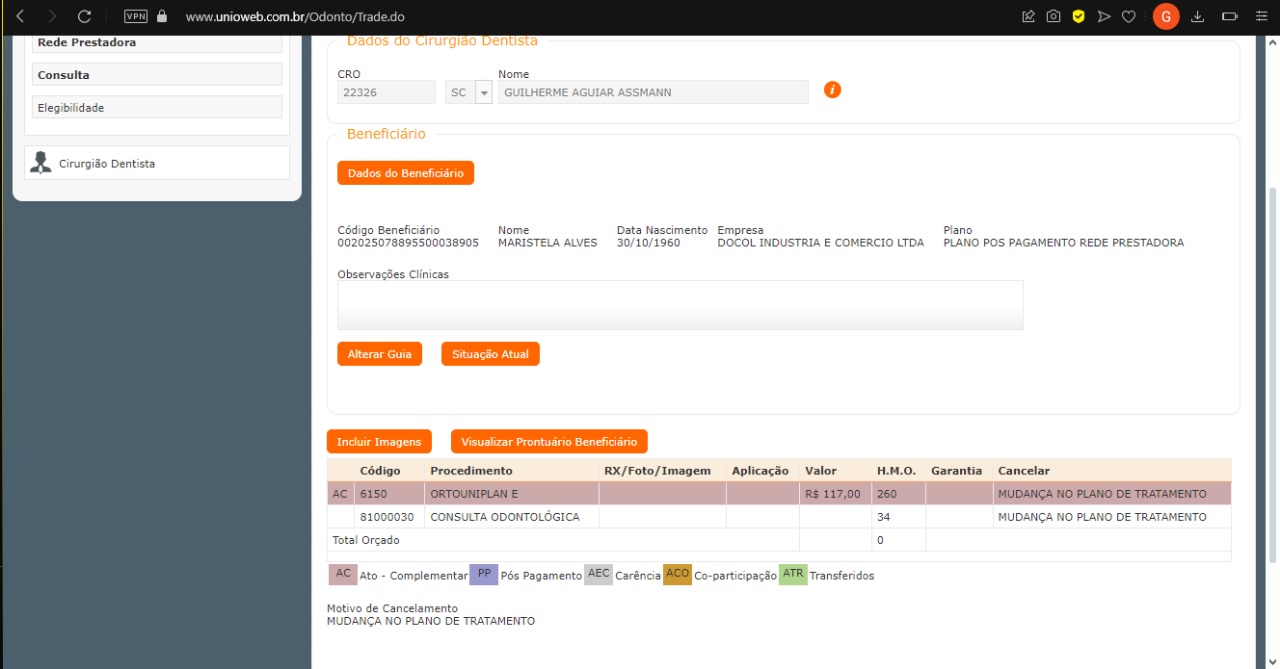This screenshot has width=1280, height=669.
Task: Open Elegibilidade in the sidebar
Action: (x=157, y=107)
